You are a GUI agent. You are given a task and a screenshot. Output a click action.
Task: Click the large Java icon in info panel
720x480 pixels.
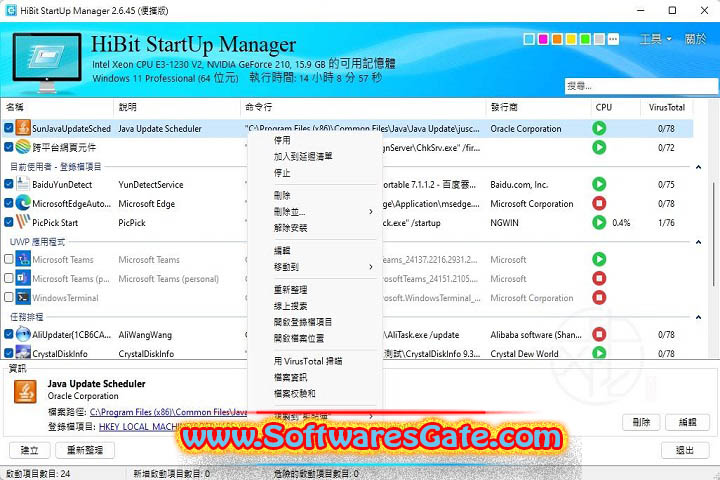pyautogui.click(x=25, y=392)
